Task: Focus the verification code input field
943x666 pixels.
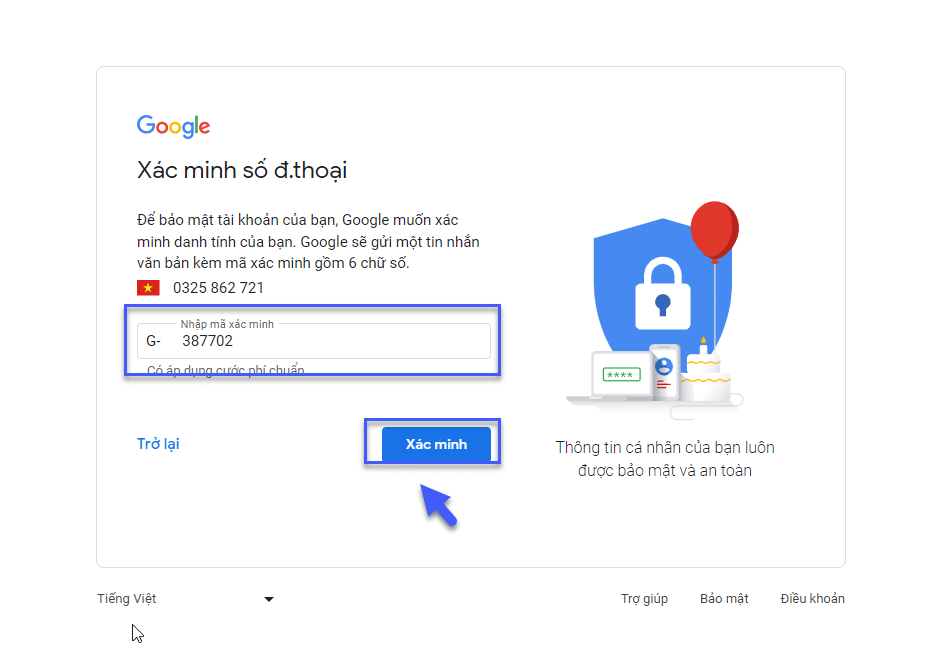Action: click(x=330, y=341)
